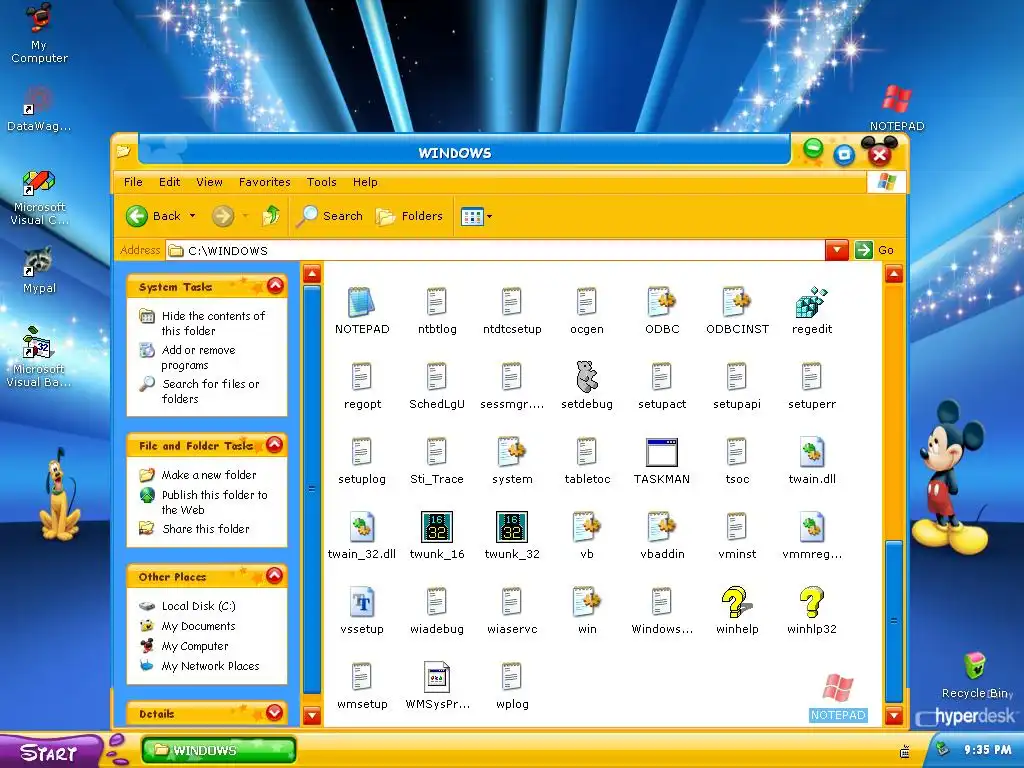Screen dimensions: 1024x768
Task: Open the Help menu
Action: 365,182
